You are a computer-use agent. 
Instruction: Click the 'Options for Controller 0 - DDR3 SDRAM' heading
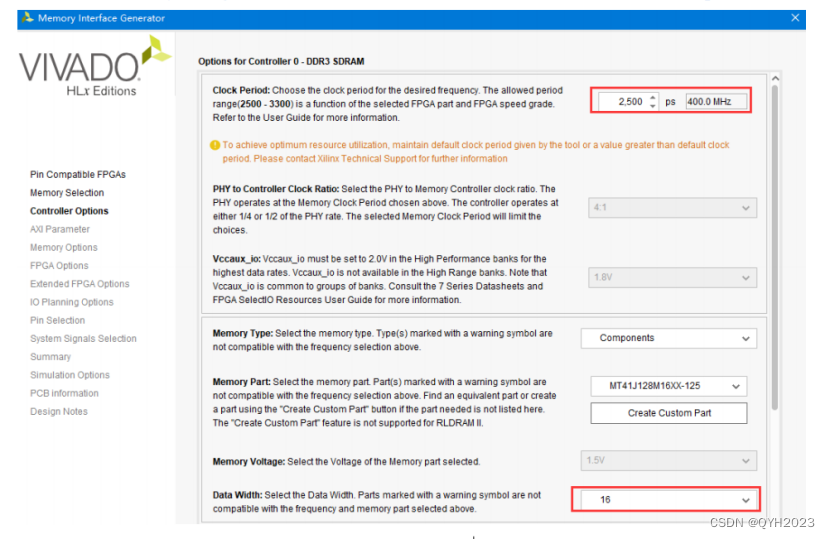tap(281, 61)
